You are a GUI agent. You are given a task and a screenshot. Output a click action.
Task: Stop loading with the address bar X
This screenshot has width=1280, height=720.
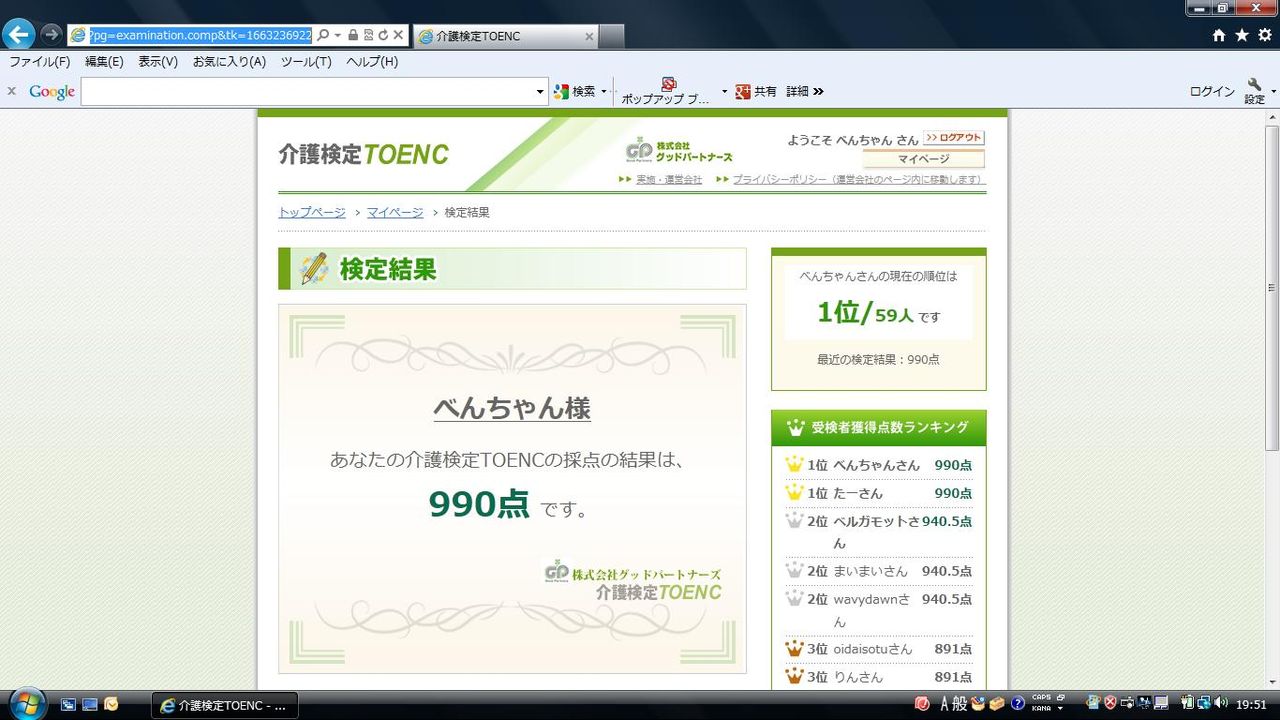(x=398, y=35)
